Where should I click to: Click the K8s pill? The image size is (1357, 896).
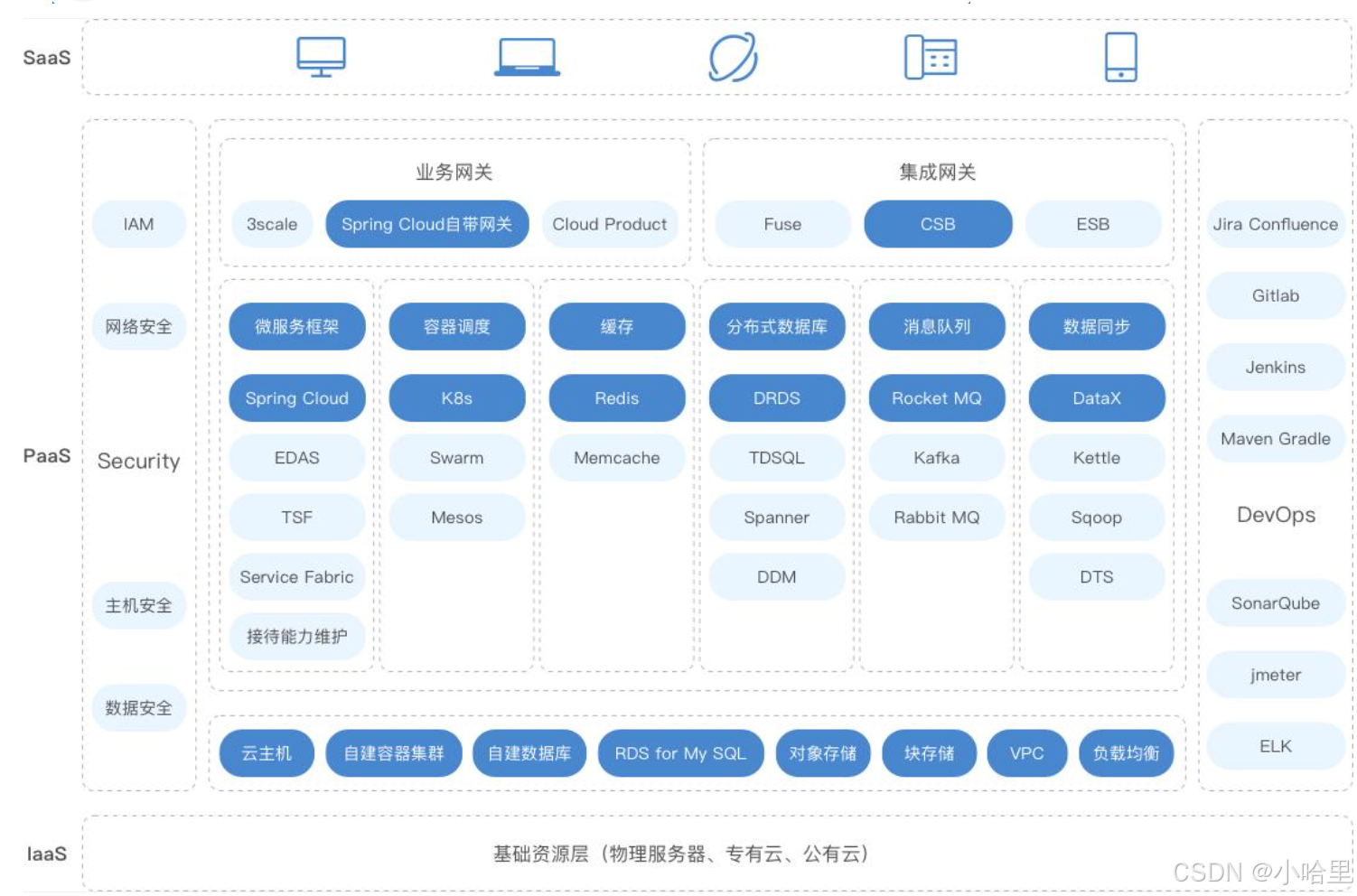coord(457,398)
